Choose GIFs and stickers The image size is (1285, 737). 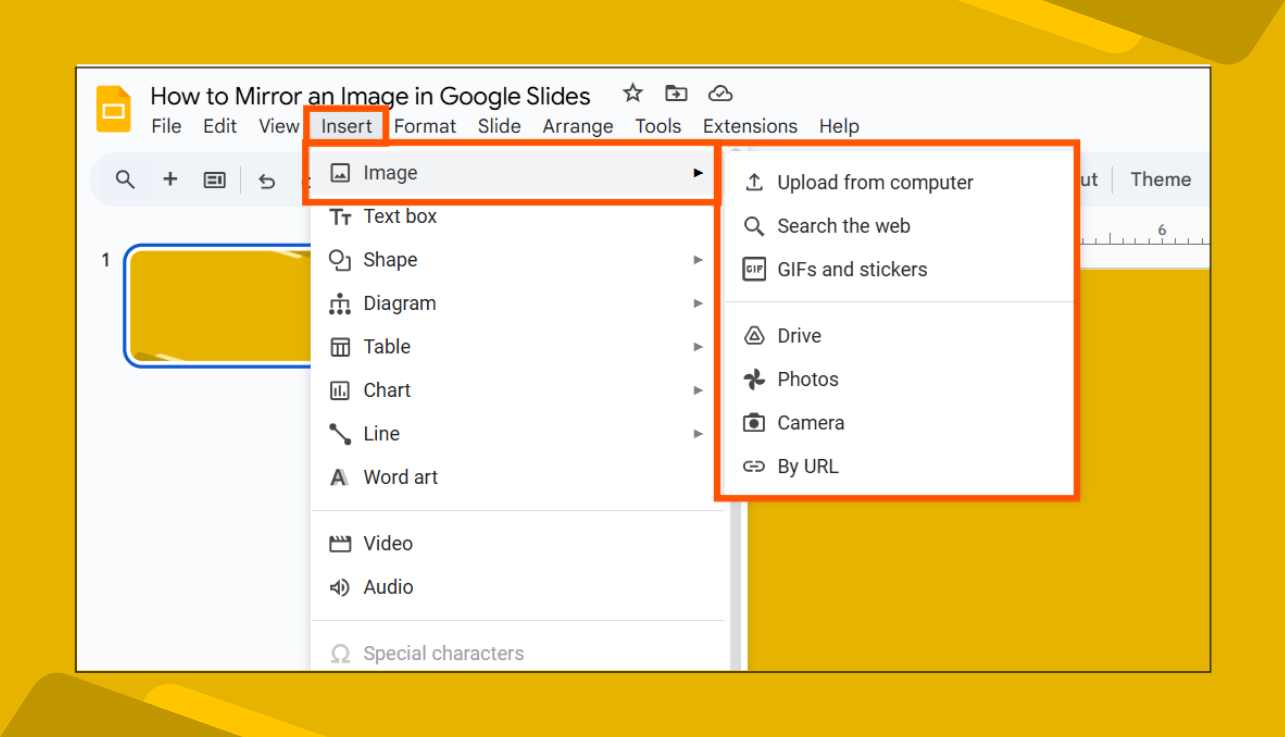click(852, 269)
